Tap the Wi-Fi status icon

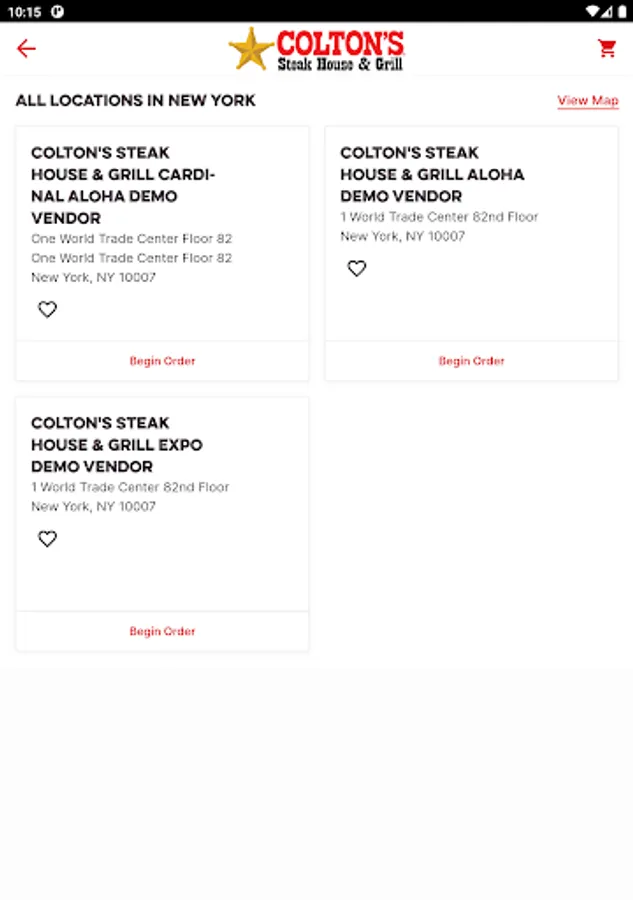click(x=592, y=11)
